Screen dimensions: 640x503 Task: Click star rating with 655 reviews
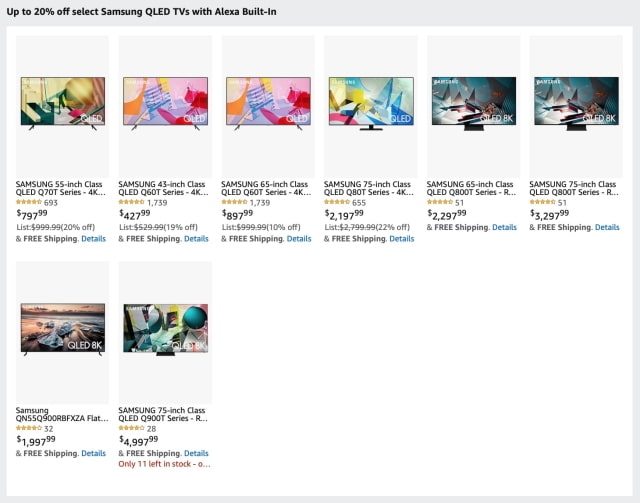(x=337, y=202)
